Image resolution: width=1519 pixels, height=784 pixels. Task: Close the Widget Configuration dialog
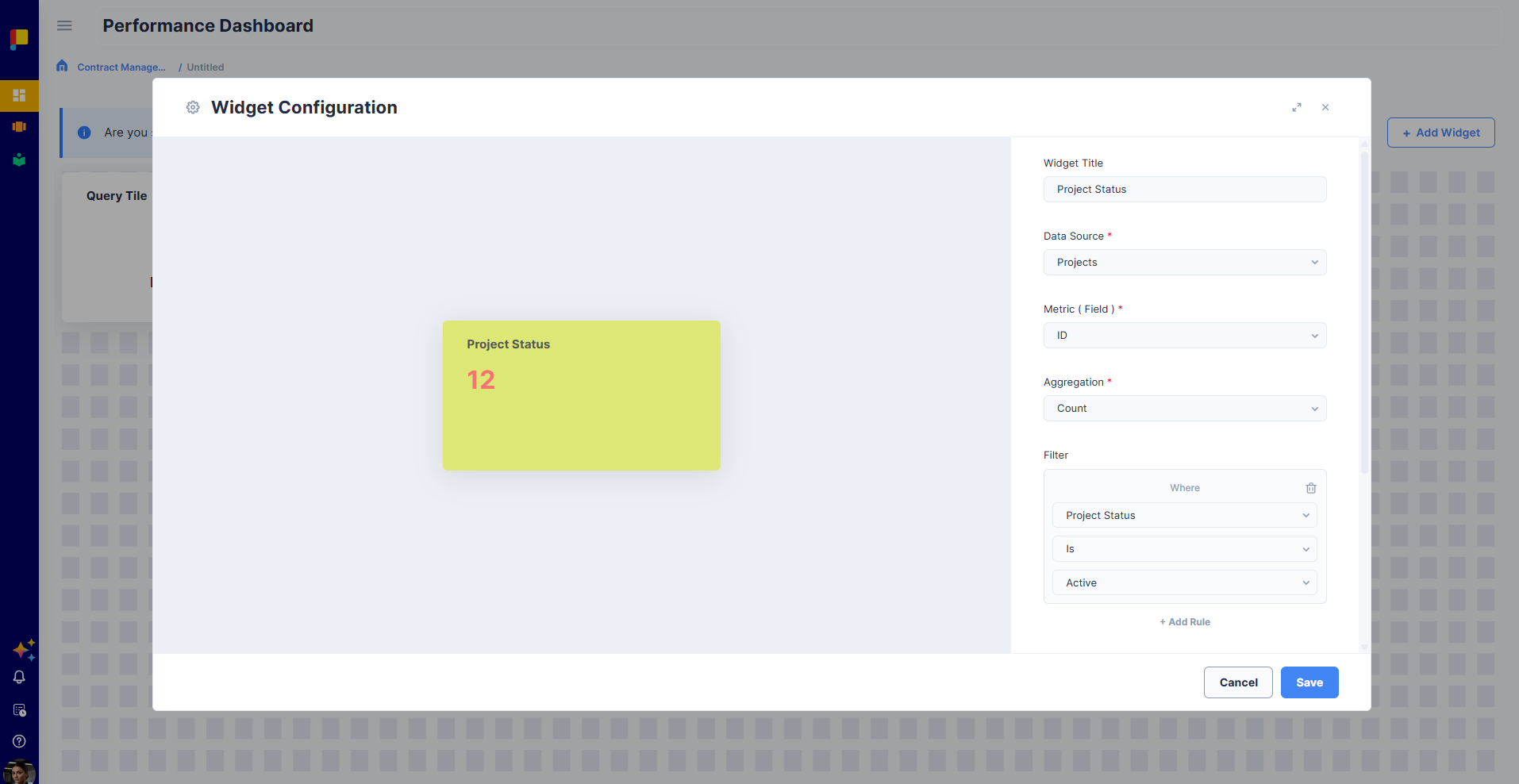point(1325,107)
